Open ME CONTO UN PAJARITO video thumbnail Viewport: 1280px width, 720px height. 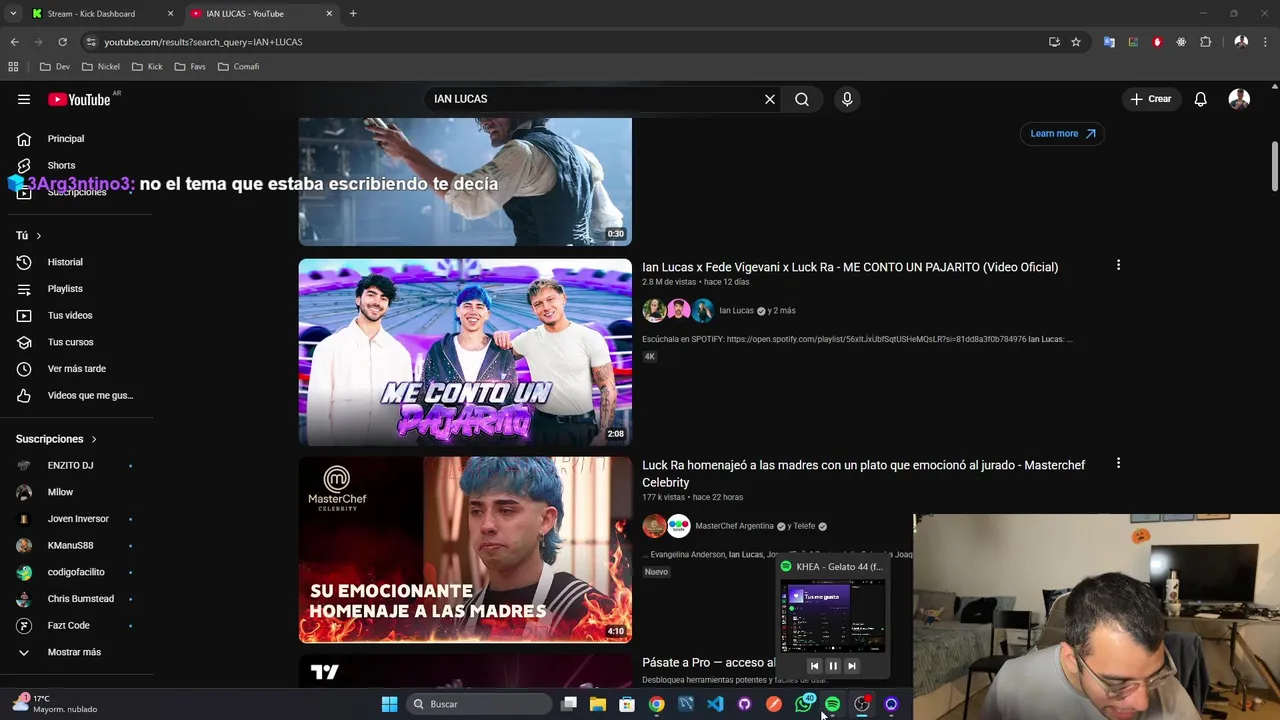coord(465,352)
